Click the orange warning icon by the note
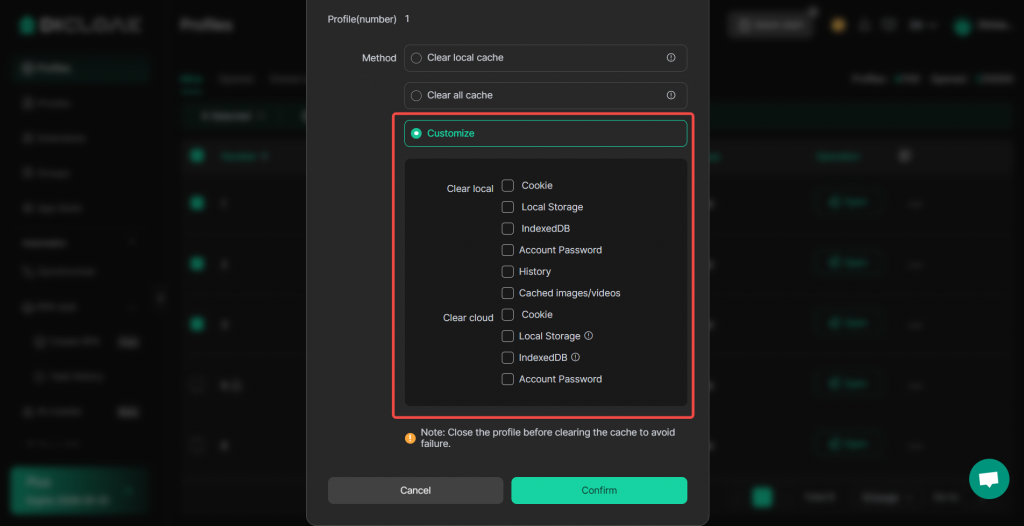 tap(410, 438)
